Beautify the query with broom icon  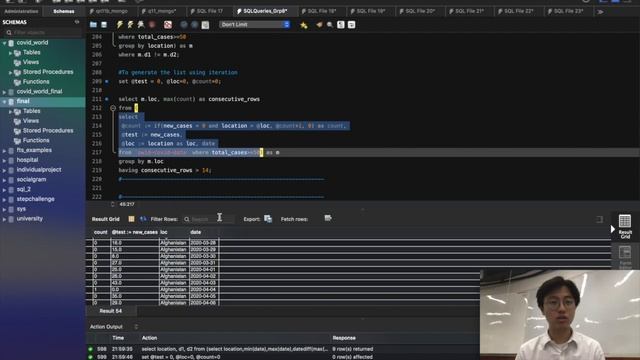pyautogui.click(x=319, y=25)
